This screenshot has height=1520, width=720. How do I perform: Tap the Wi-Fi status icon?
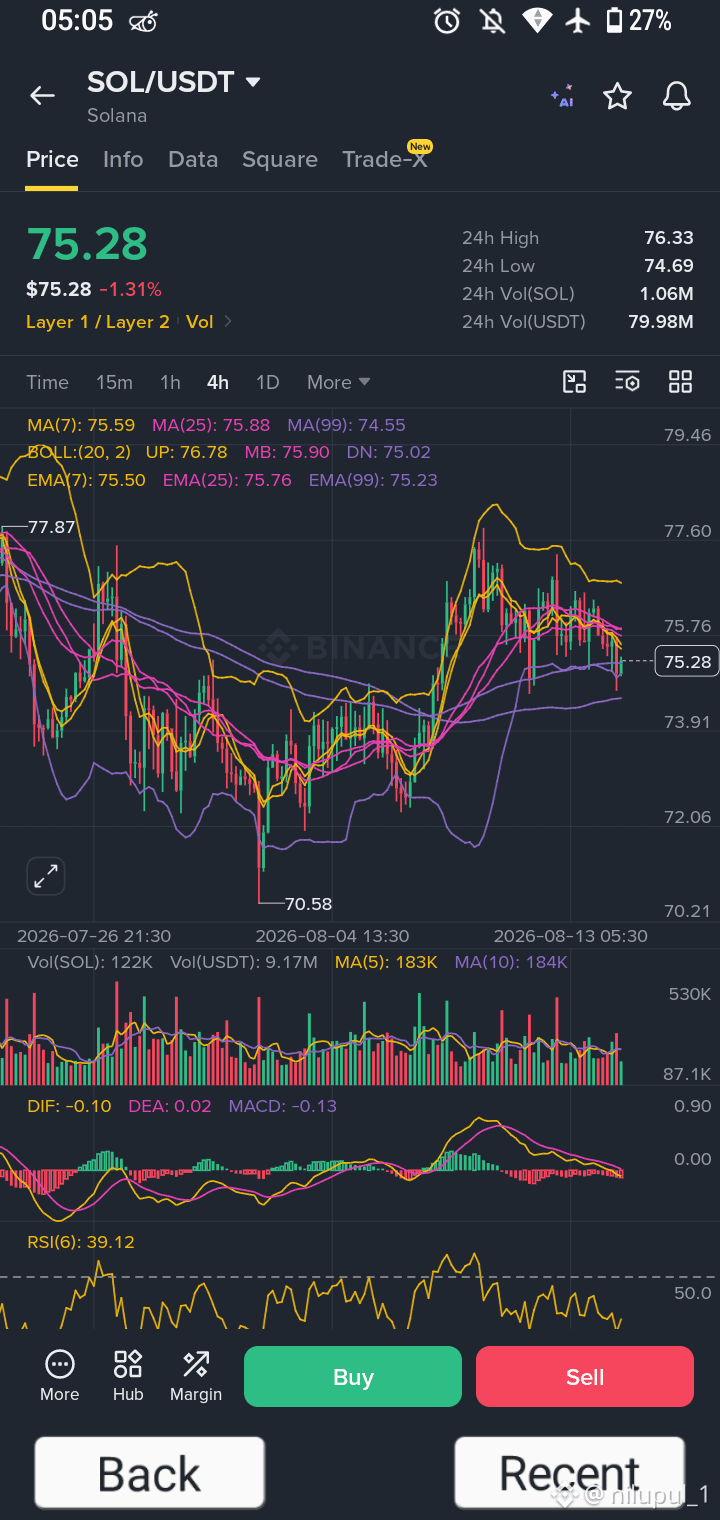tap(537, 21)
